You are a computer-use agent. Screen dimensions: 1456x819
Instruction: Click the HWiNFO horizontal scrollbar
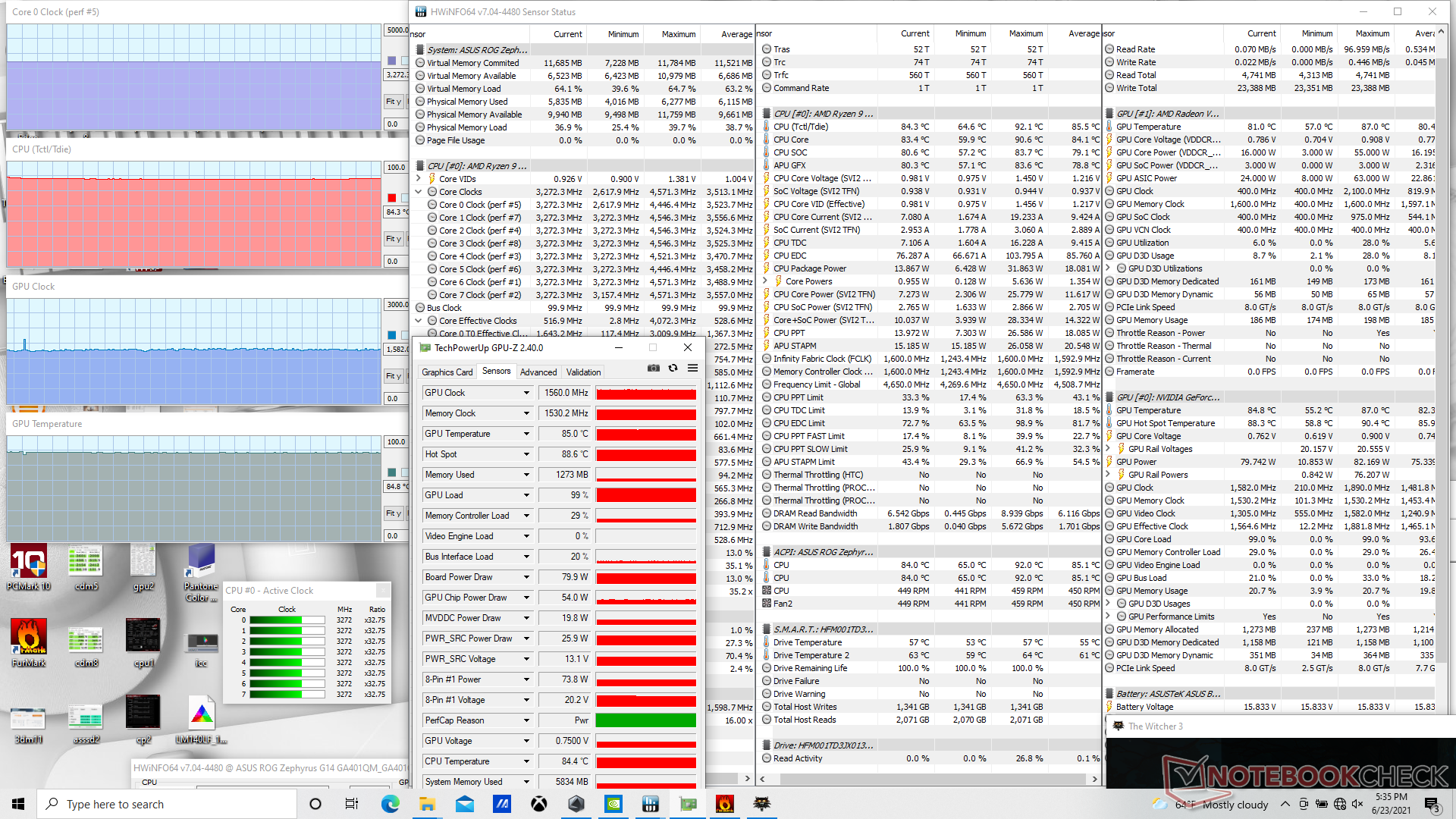click(x=929, y=779)
